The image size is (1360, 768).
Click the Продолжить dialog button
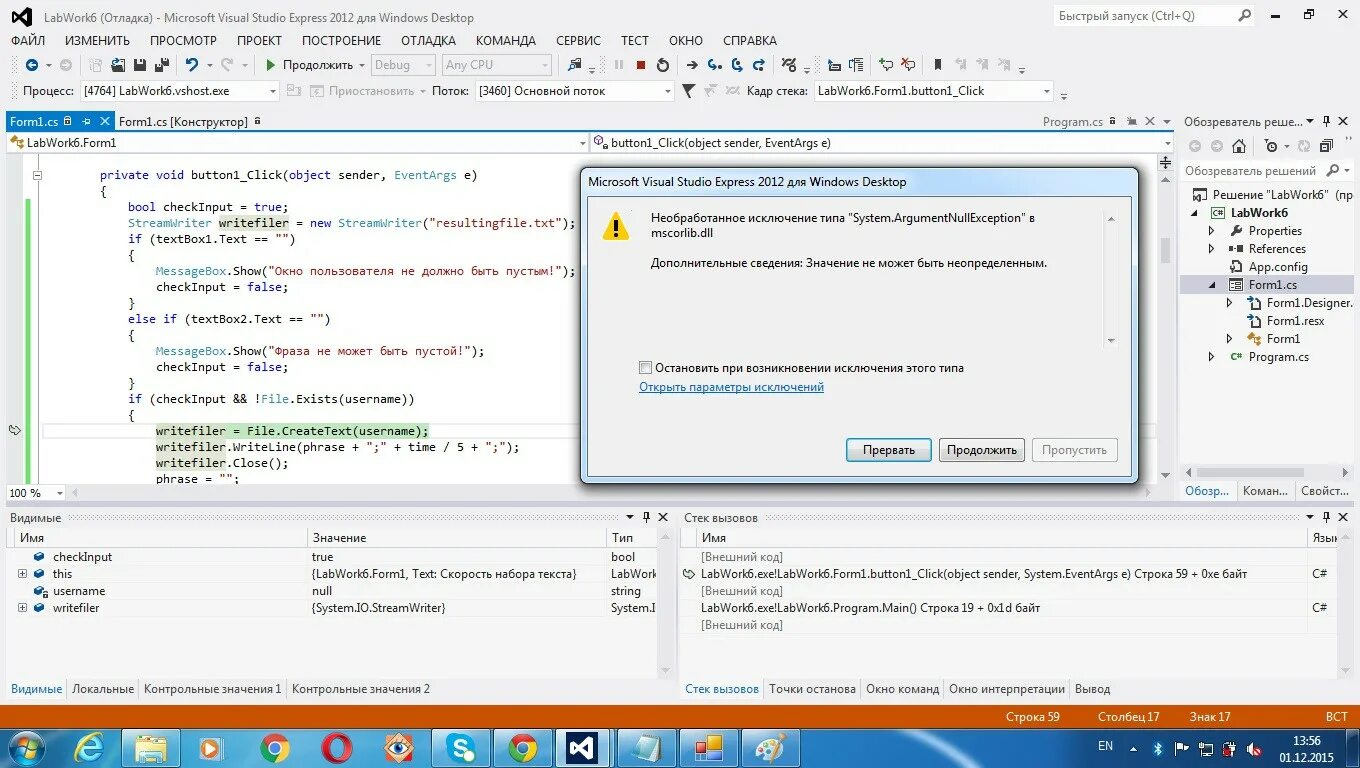pyautogui.click(x=982, y=450)
